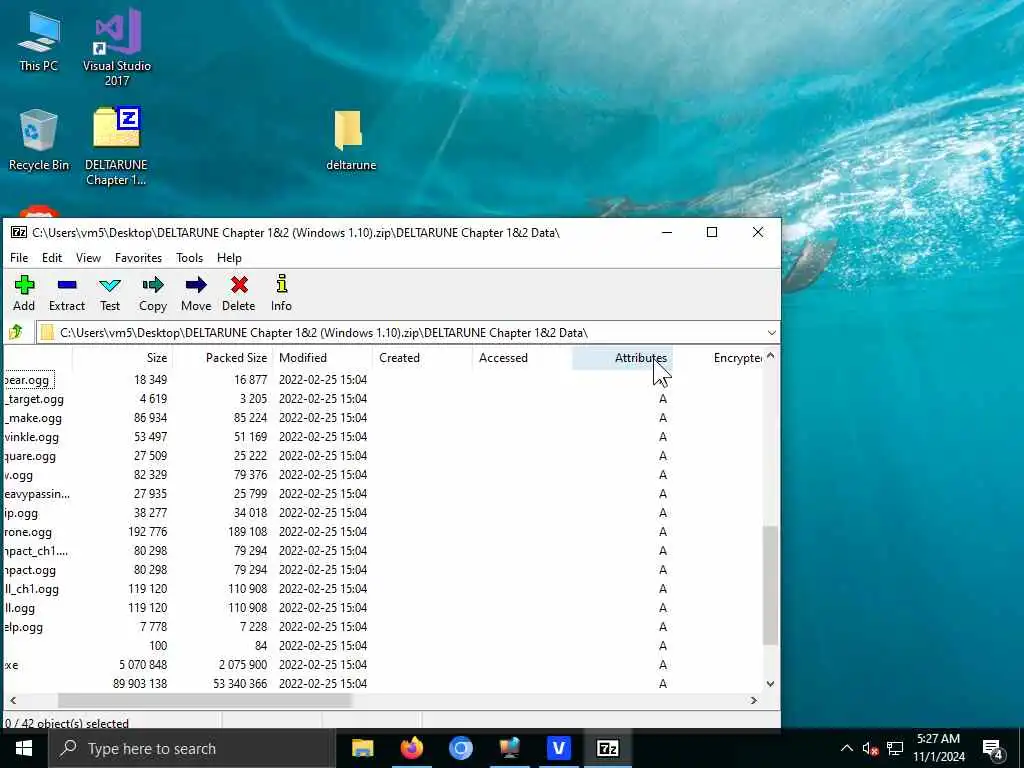
Task: Click the scroll right arrow
Action: [x=754, y=700]
